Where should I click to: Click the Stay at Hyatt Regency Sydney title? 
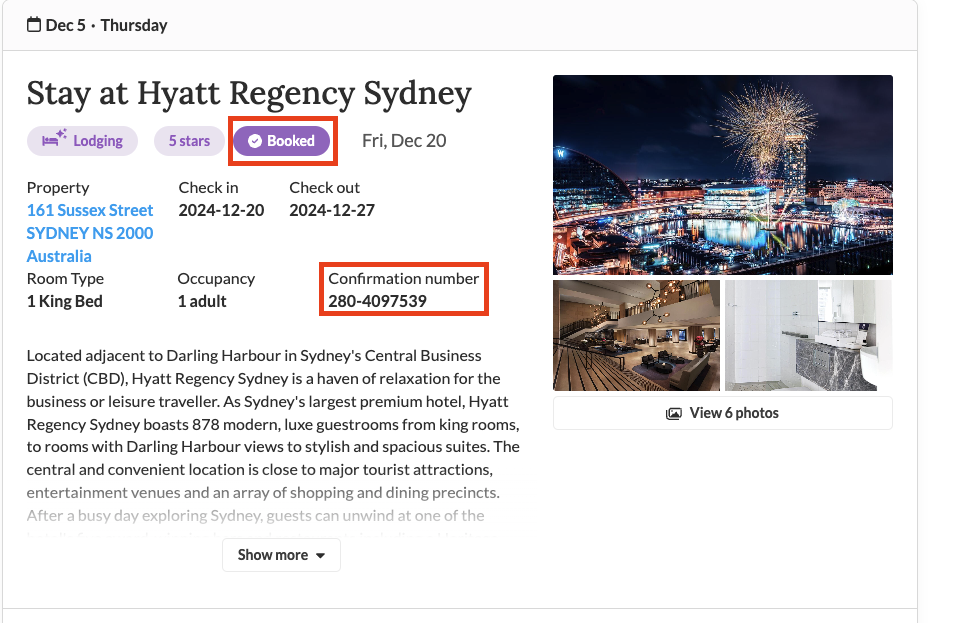249,94
